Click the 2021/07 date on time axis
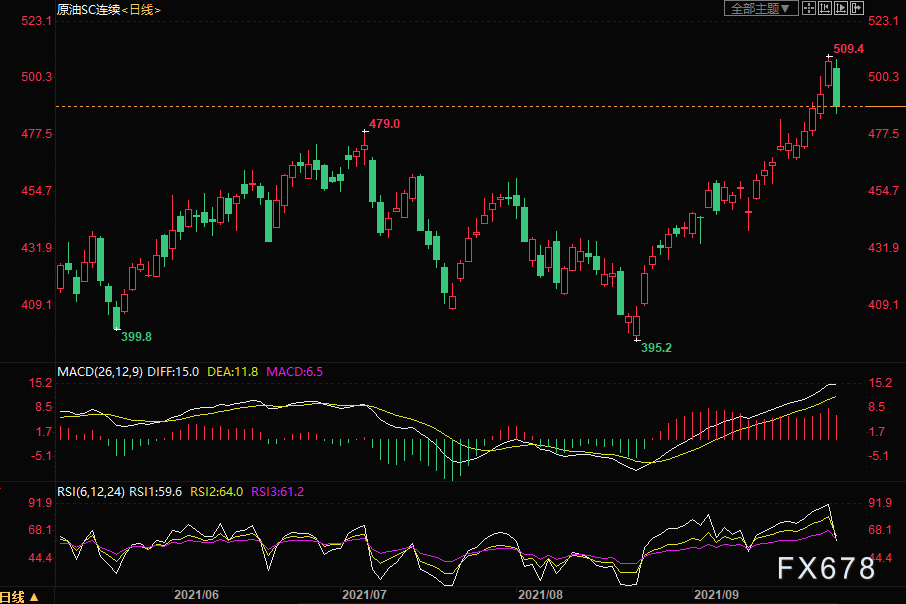The height and width of the screenshot is (604, 906). (364, 595)
